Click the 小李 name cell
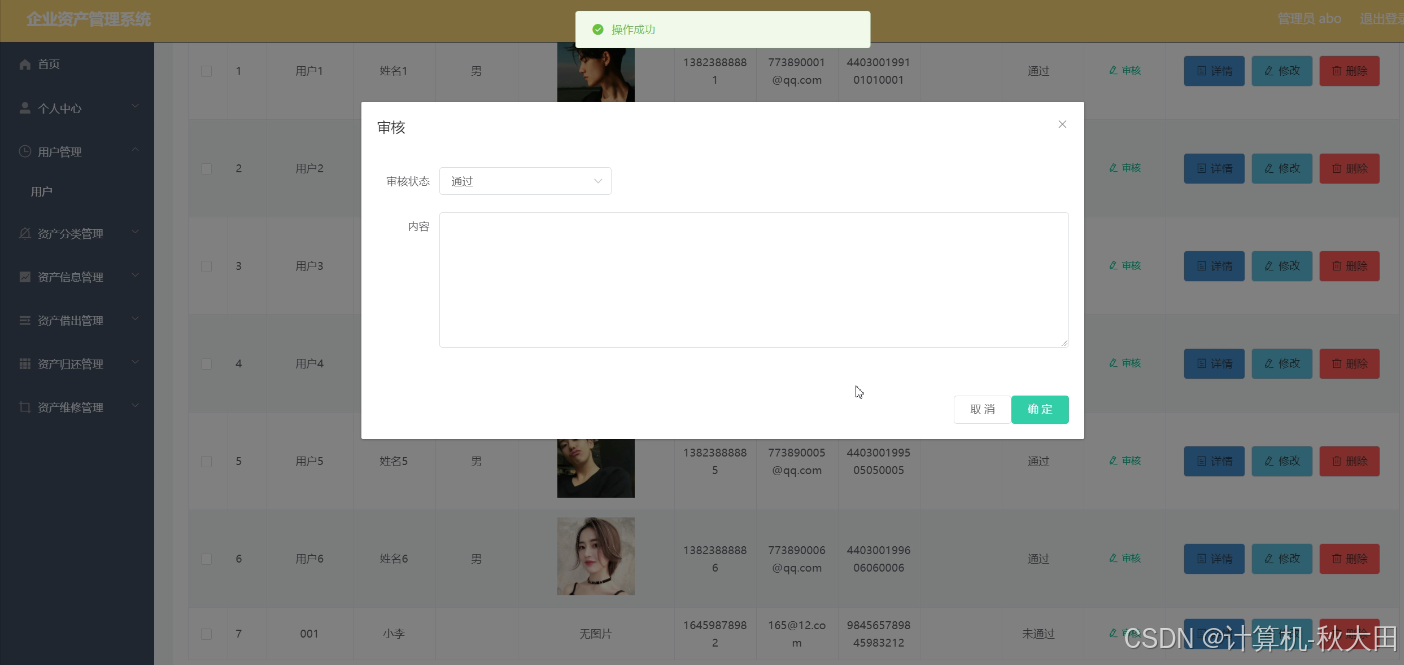Screen dimensions: 1404x665 [x=394, y=634]
